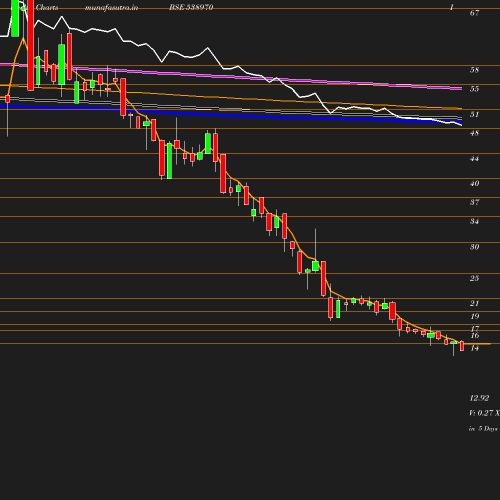Image resolution: width=500 pixels, height=500 pixels.
Task: Click the "in 5 Days" text
Action: coord(483,429)
